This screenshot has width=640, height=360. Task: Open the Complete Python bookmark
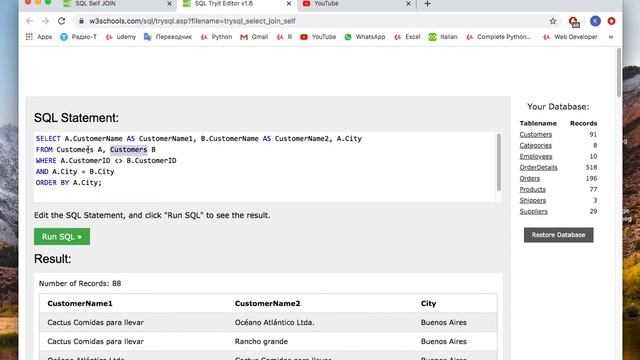499,37
